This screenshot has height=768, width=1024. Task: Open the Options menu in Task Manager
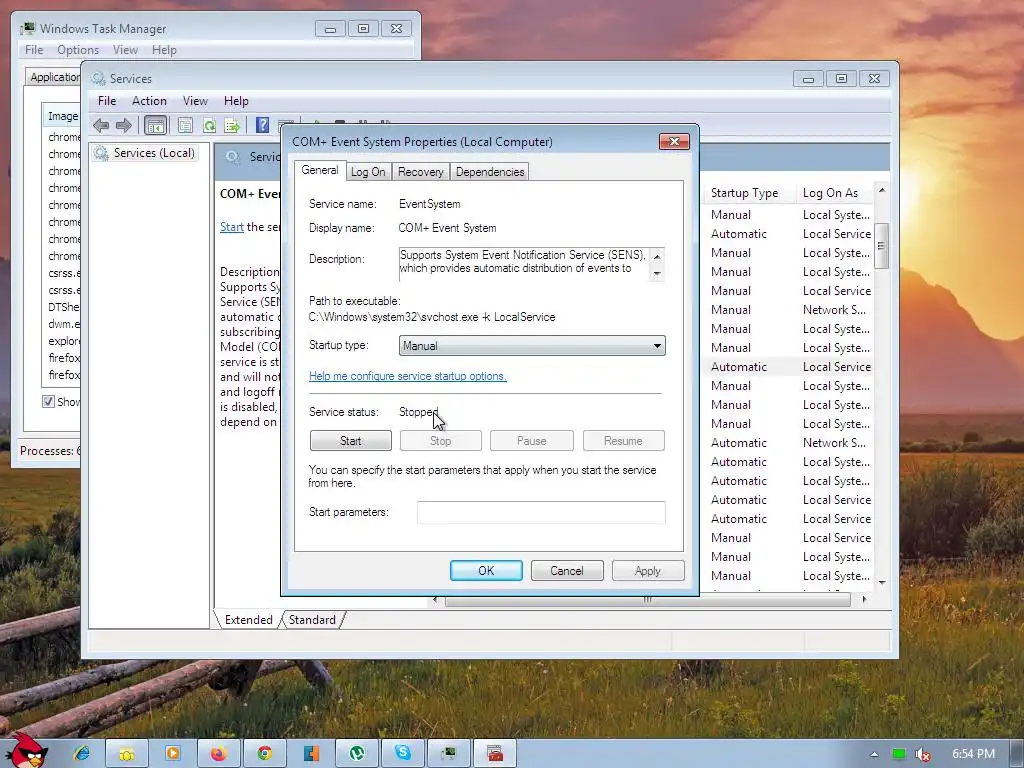tap(78, 50)
